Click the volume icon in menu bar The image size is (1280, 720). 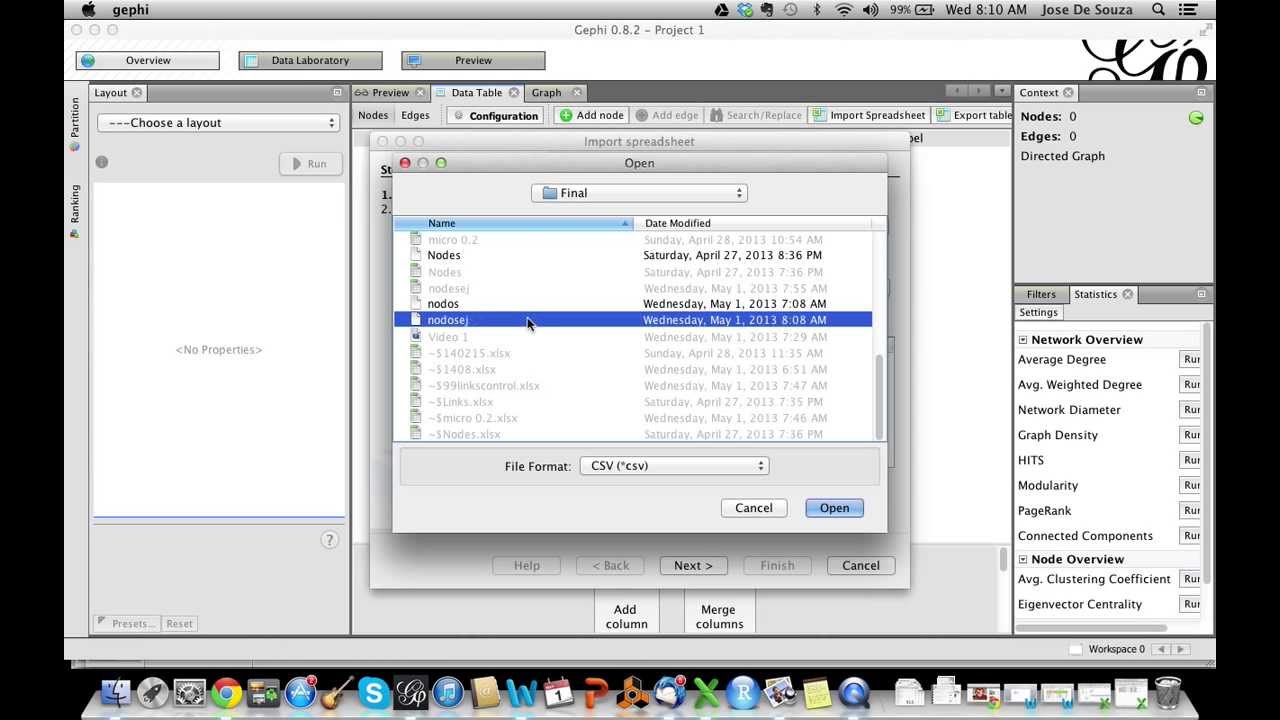point(870,10)
